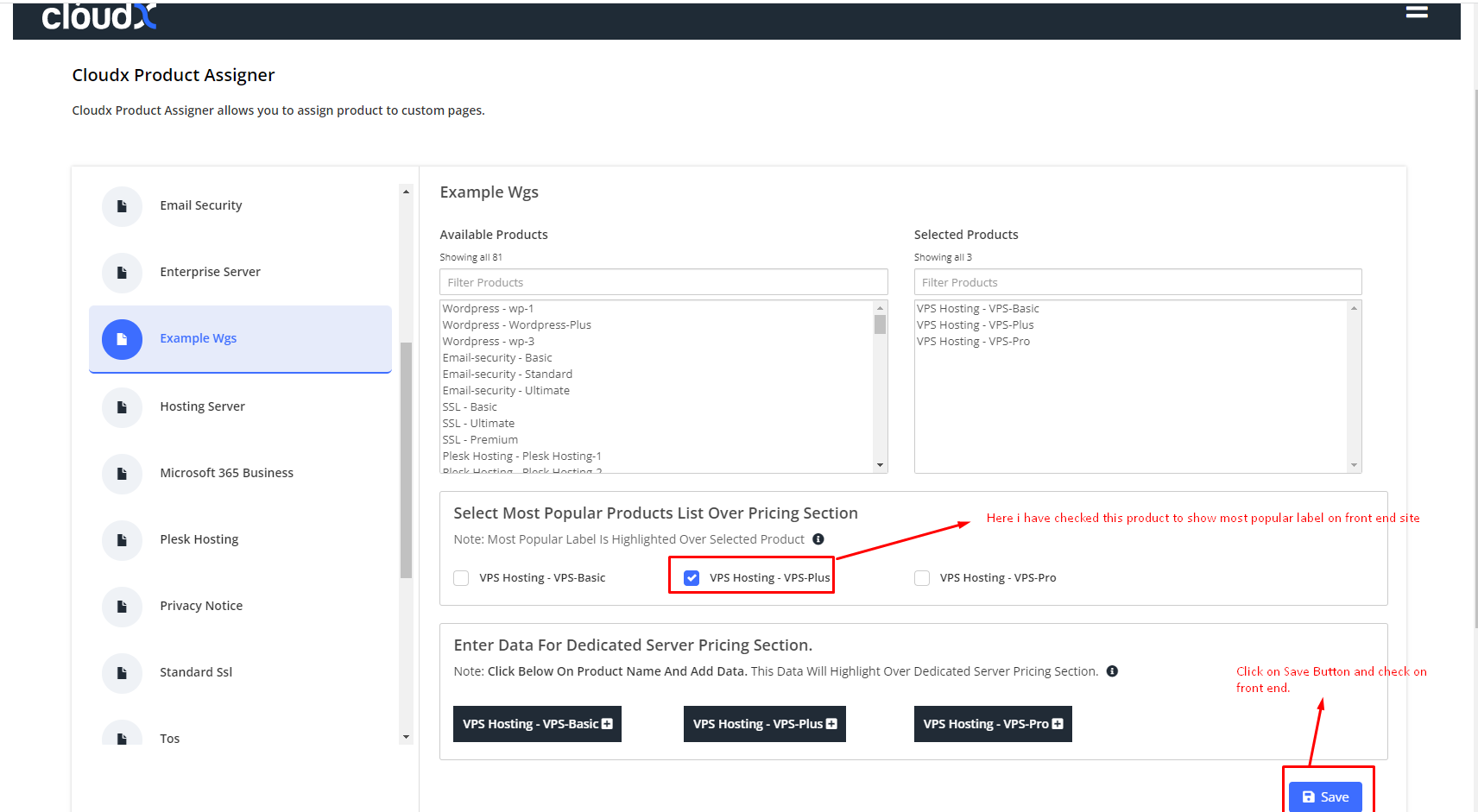The width and height of the screenshot is (1478, 812).
Task: Click info icon beside Dedicated Server note
Action: pos(1112,671)
